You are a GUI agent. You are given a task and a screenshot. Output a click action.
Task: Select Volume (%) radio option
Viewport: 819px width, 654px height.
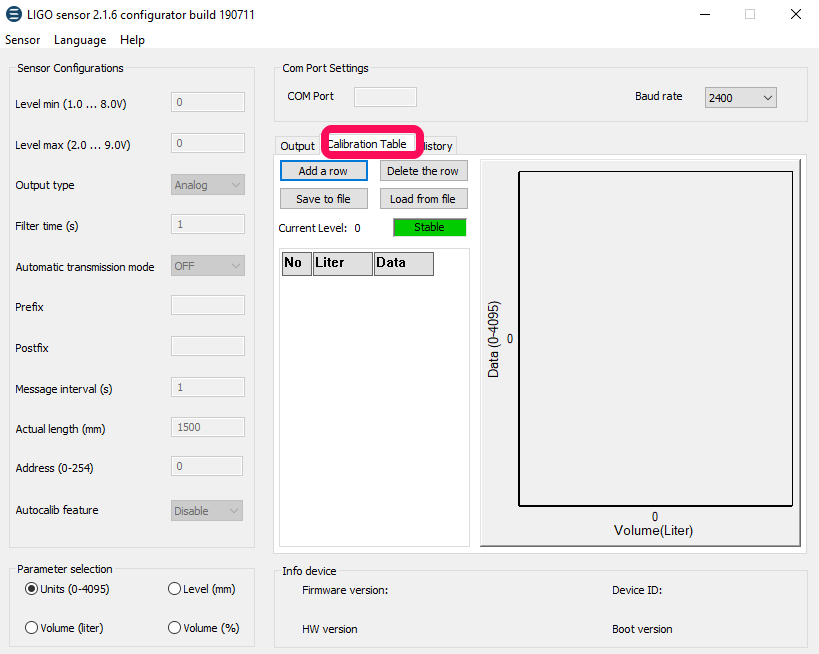175,628
